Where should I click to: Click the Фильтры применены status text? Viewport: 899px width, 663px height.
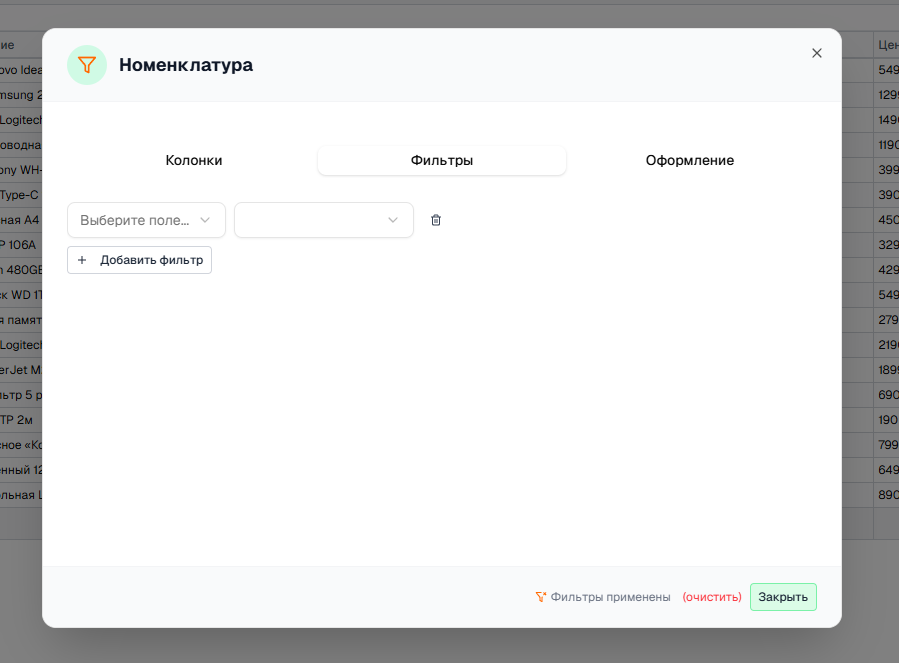(x=611, y=597)
